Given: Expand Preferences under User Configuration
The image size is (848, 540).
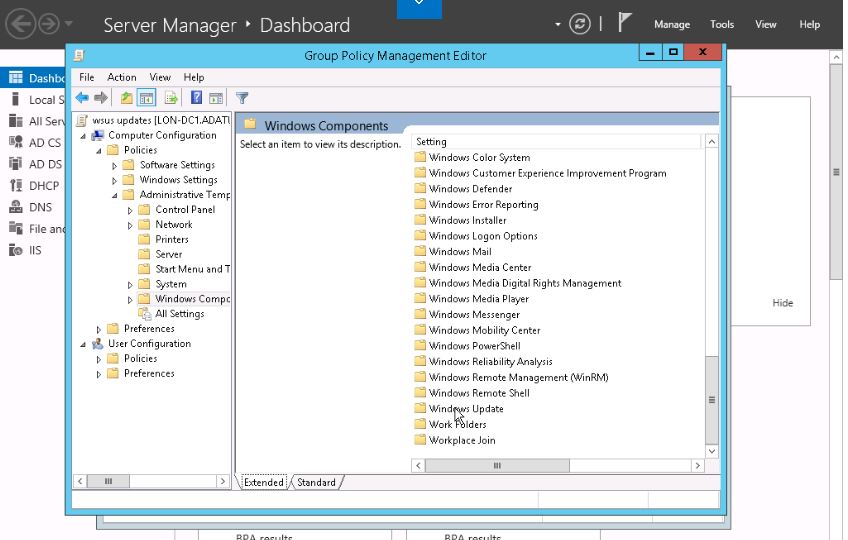Looking at the screenshot, I should click(x=99, y=374).
